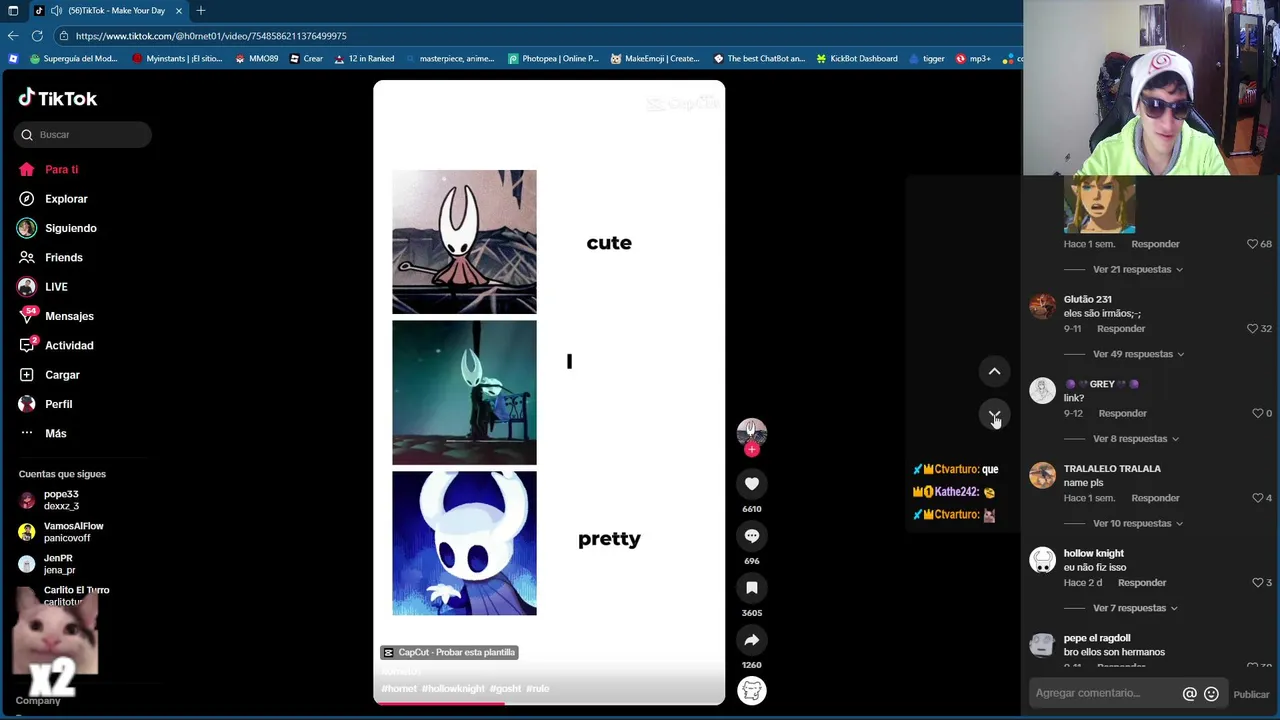
Task: Click the TikTok logo
Action: click(58, 98)
